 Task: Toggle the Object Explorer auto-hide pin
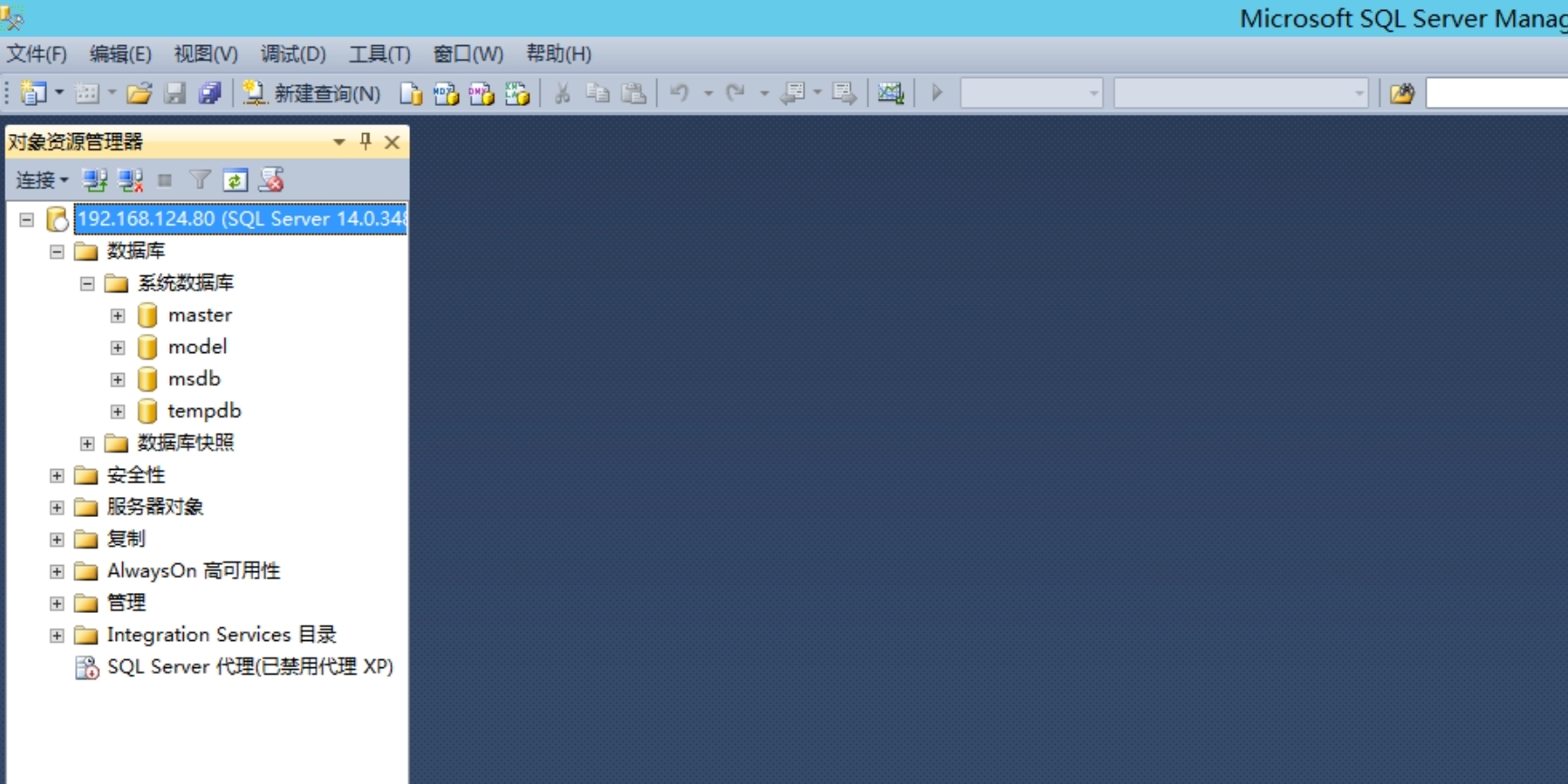pyautogui.click(x=365, y=141)
